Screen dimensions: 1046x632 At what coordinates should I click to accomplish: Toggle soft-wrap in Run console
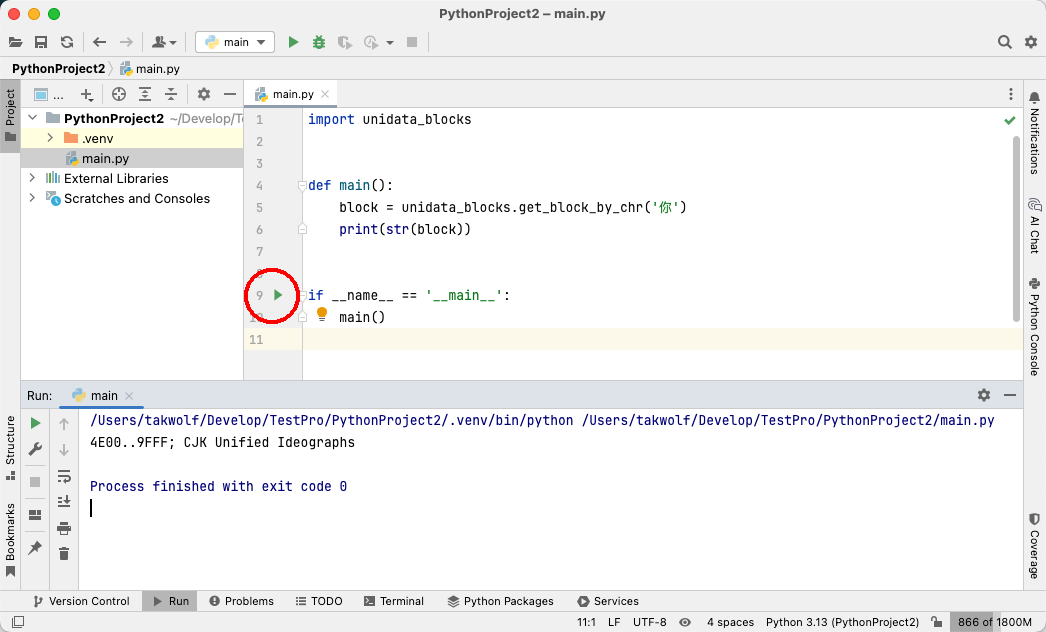(64, 477)
